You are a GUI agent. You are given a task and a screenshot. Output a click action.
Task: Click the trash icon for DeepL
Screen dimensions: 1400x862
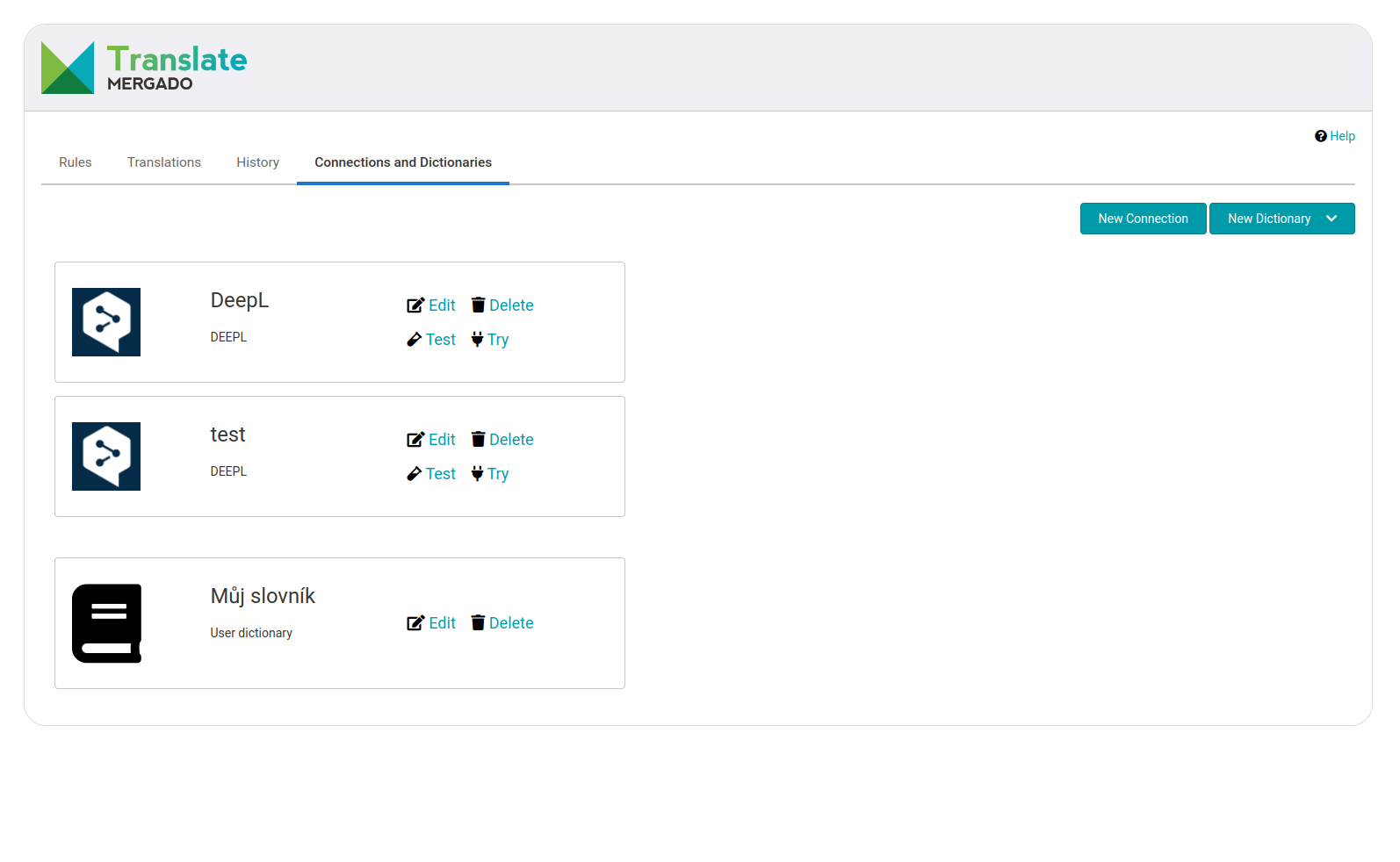478,305
